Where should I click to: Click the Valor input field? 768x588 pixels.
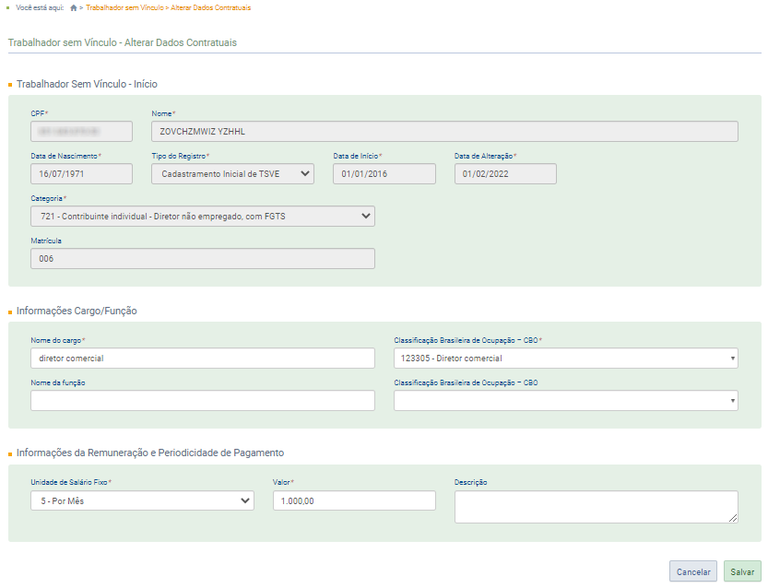pos(354,501)
